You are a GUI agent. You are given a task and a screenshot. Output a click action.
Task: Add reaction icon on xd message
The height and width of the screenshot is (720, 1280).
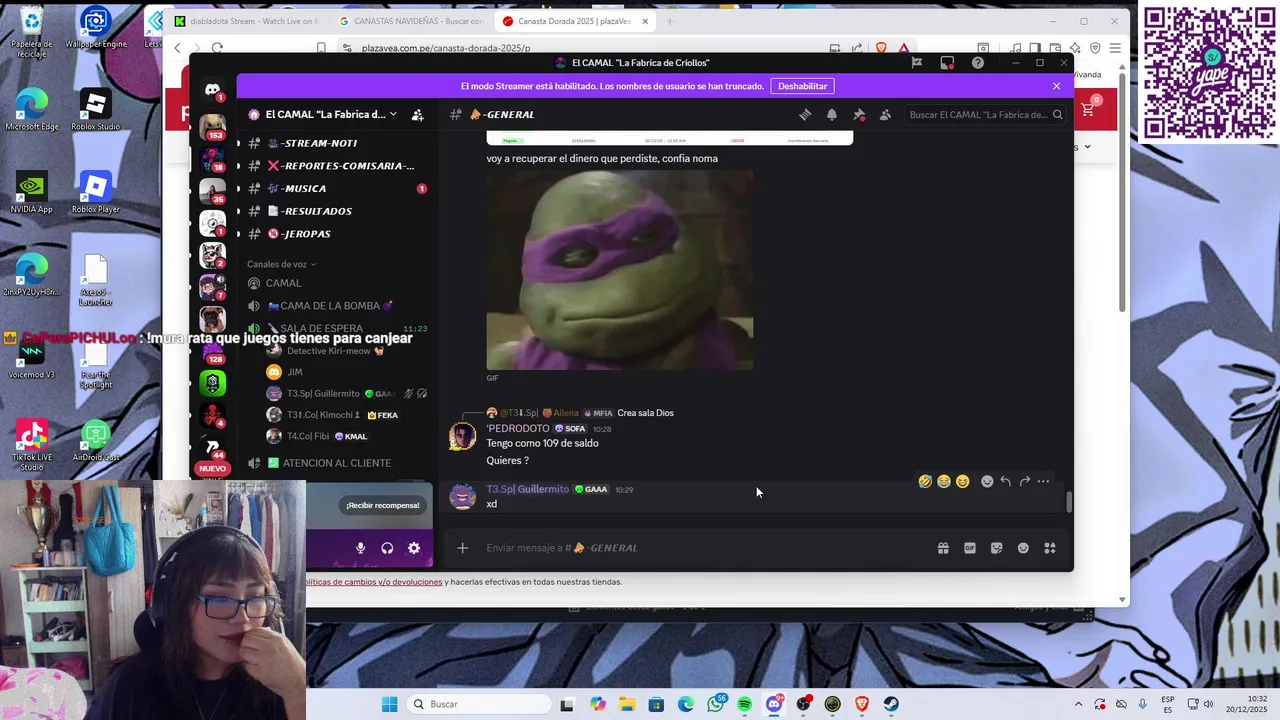click(x=987, y=481)
